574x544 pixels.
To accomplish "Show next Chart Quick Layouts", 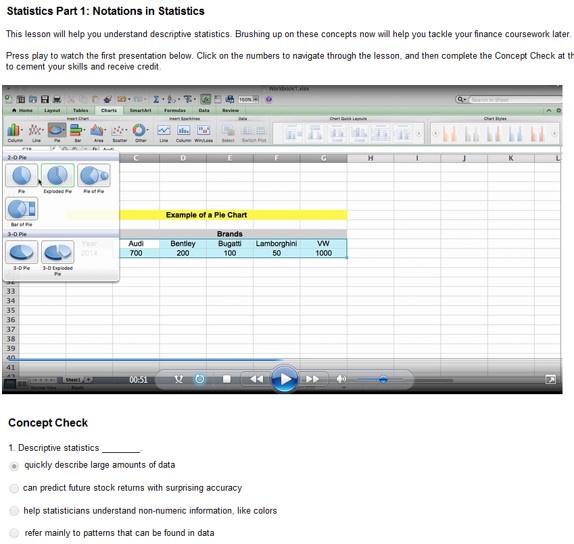I will (418, 134).
